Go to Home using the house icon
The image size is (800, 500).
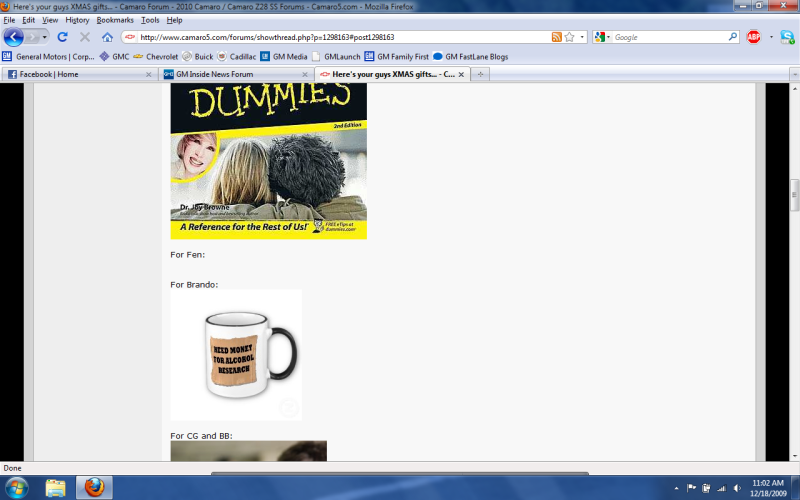point(107,37)
